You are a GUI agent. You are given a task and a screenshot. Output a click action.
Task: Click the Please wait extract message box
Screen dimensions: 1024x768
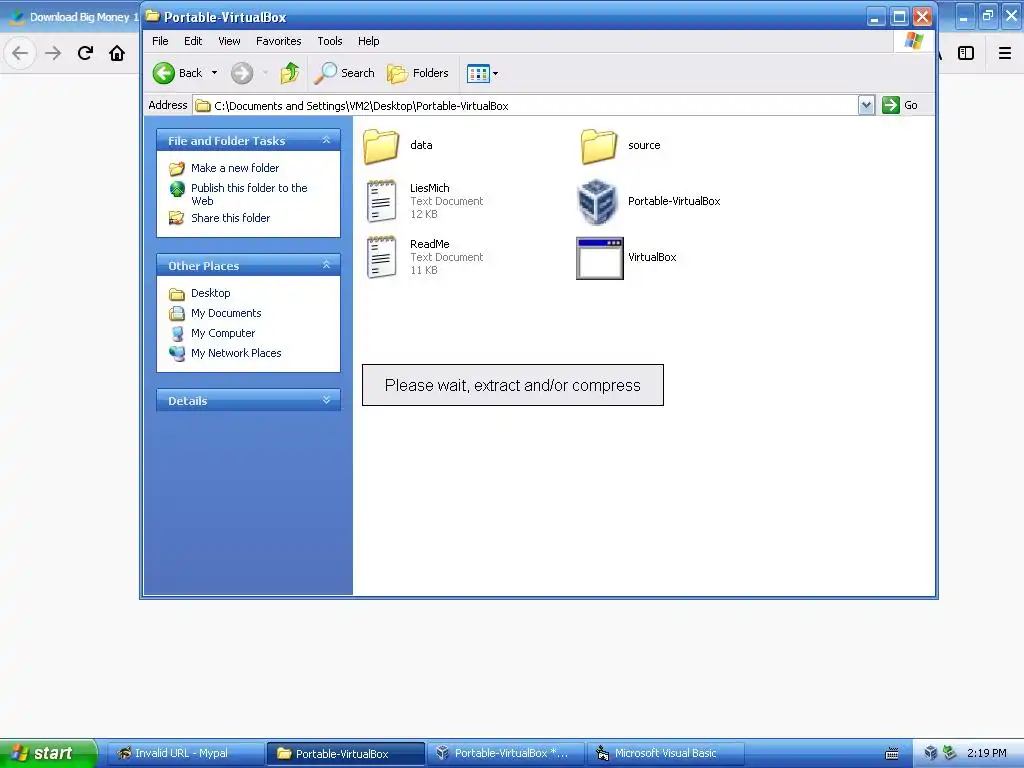513,385
